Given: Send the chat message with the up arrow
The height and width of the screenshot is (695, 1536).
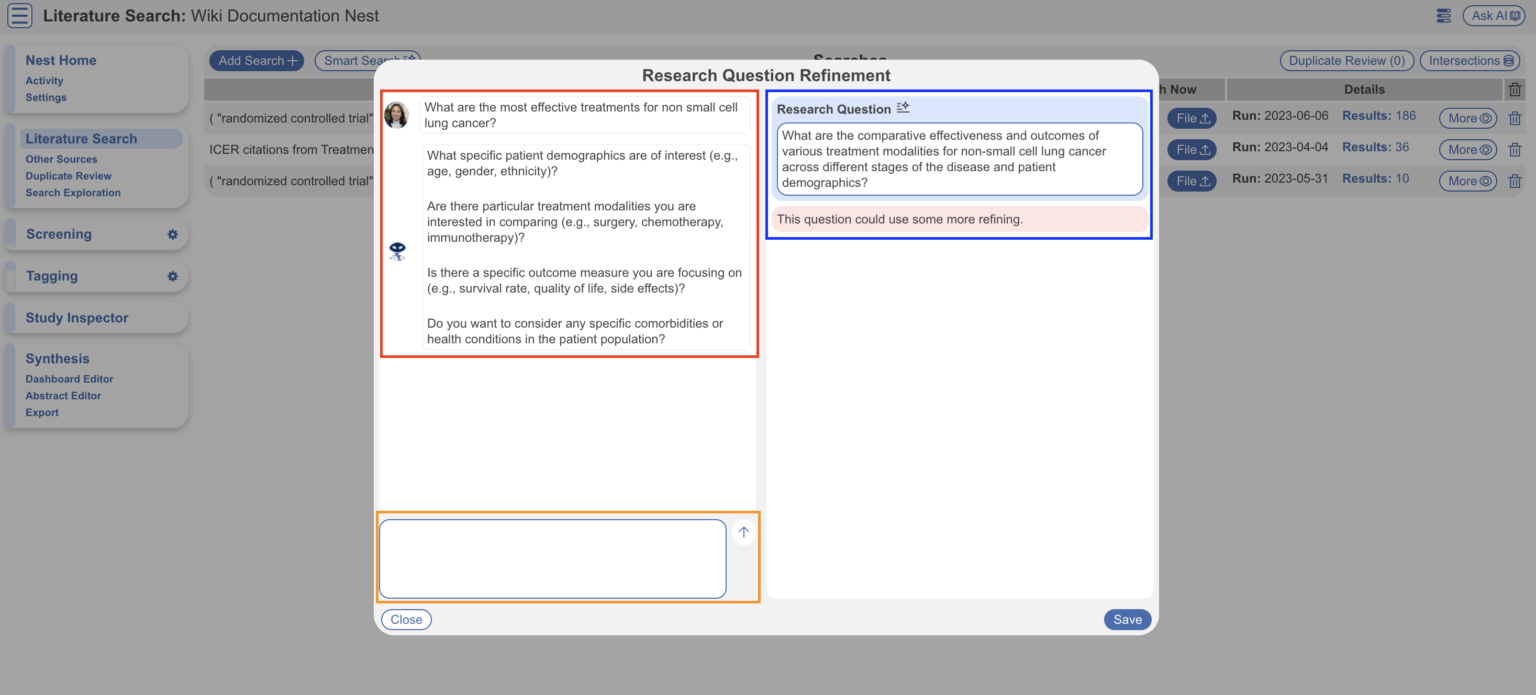Looking at the screenshot, I should pyautogui.click(x=743, y=532).
